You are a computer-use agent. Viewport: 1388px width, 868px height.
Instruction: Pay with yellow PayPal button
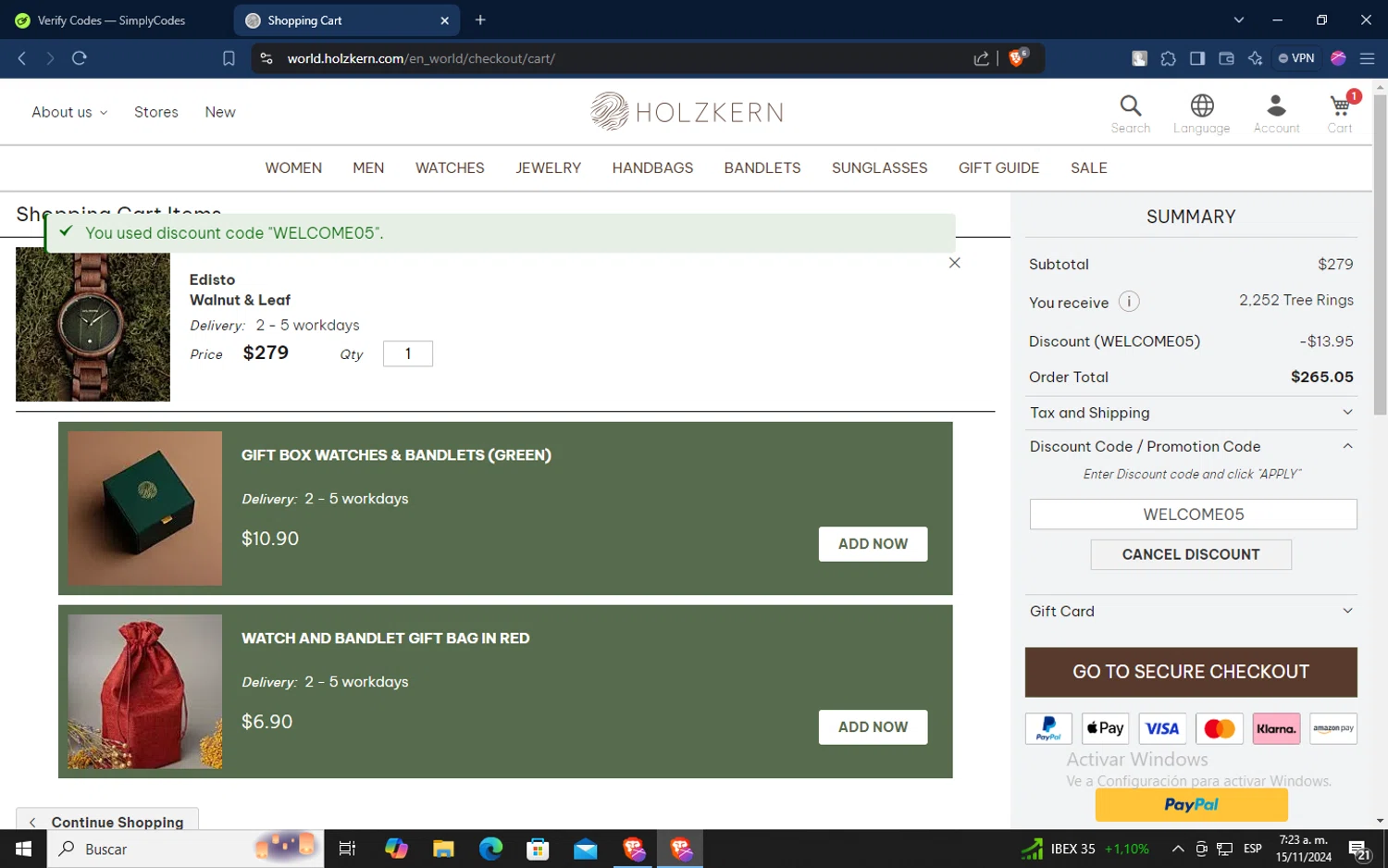(1191, 805)
